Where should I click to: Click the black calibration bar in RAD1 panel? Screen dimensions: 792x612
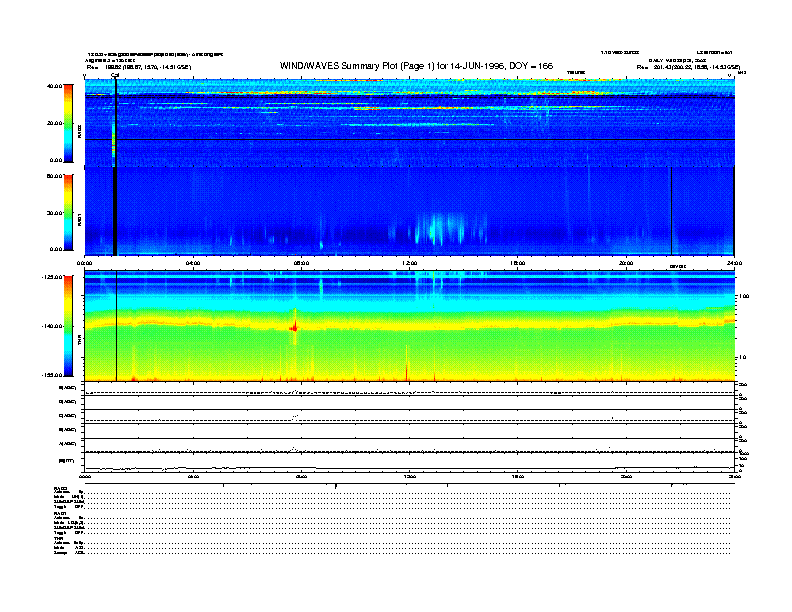(x=115, y=211)
